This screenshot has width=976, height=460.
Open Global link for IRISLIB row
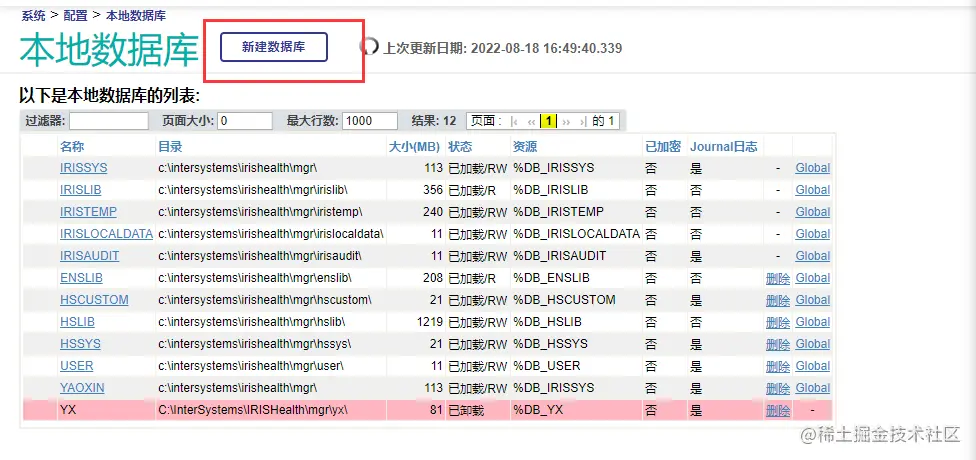pos(813,190)
